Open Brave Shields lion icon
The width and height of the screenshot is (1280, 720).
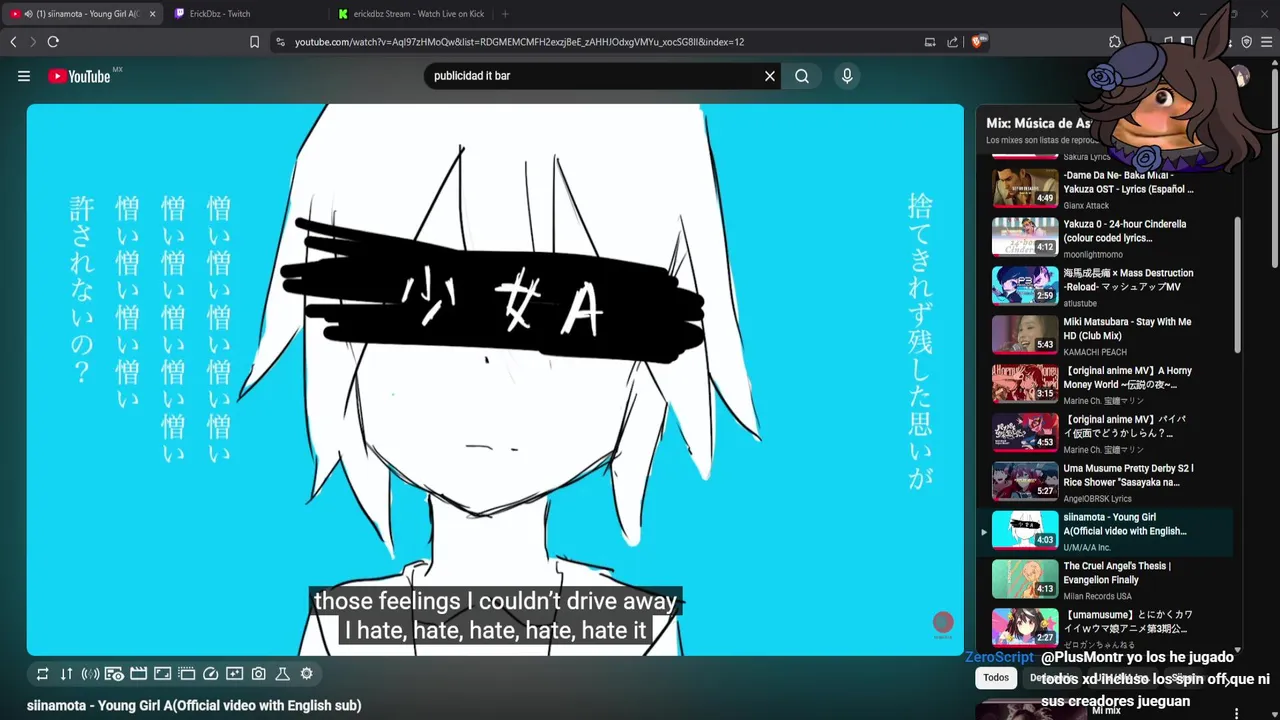pos(977,42)
